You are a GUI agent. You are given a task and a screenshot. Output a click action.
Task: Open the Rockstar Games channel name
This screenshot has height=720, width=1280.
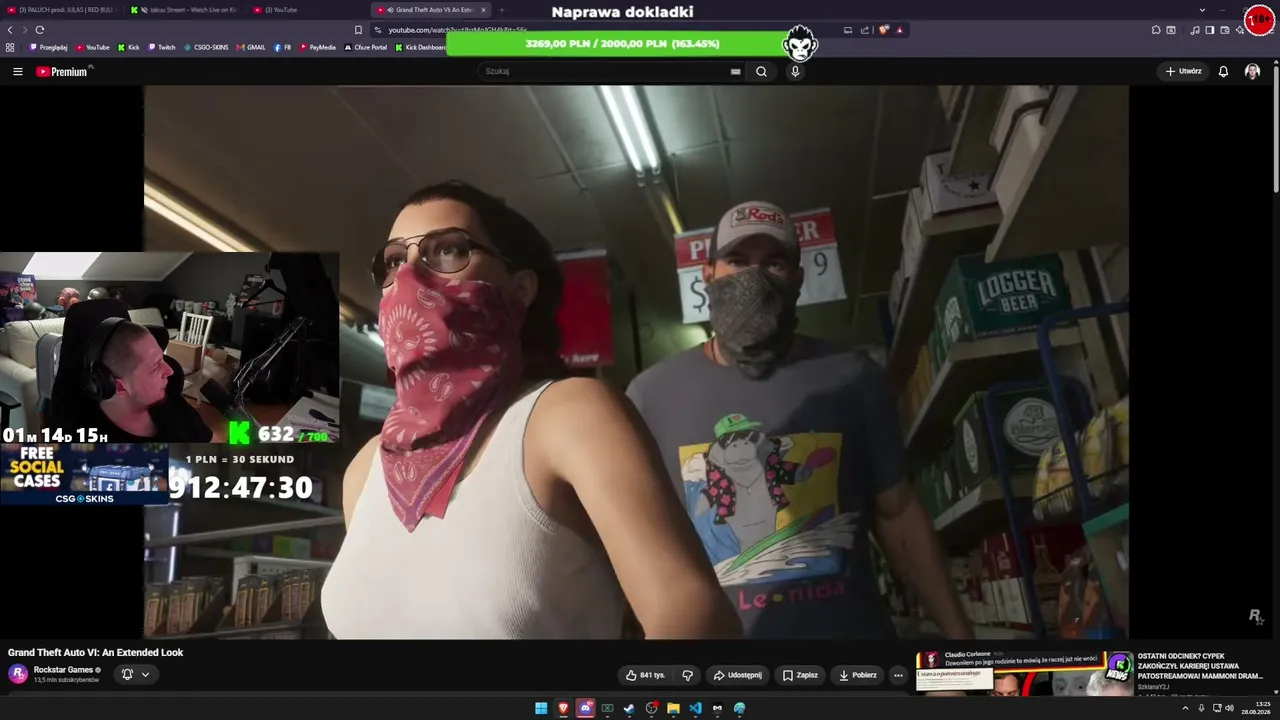tap(63, 670)
